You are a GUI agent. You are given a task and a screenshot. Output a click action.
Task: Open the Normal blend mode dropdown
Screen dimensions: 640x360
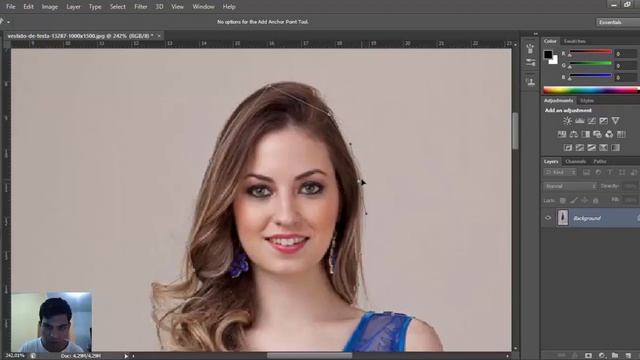(x=570, y=186)
